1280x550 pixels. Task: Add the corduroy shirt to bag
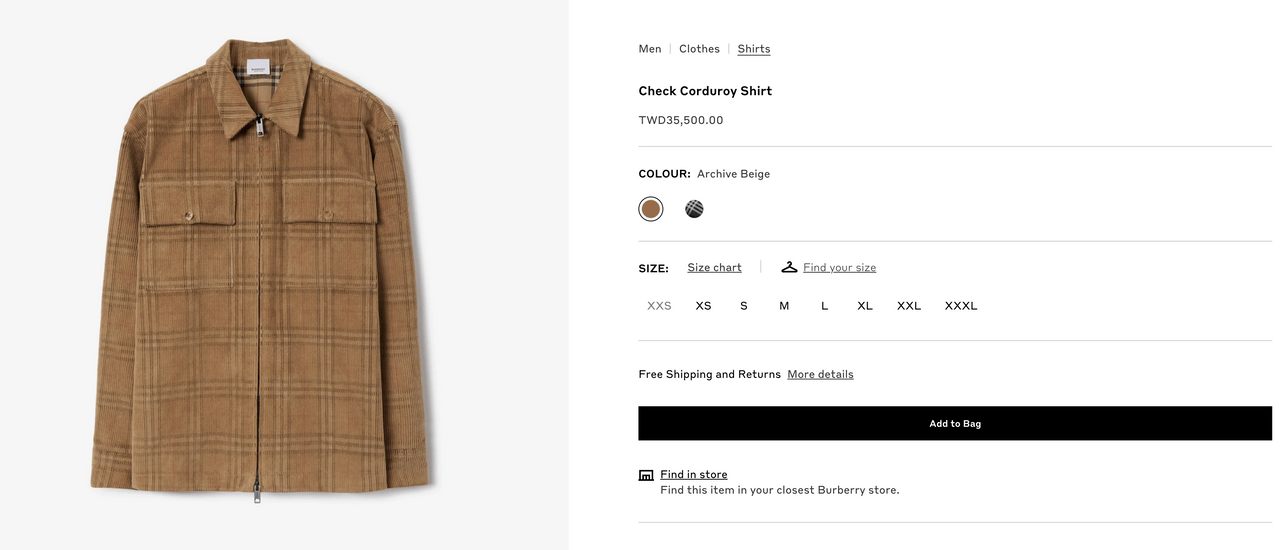tap(955, 423)
